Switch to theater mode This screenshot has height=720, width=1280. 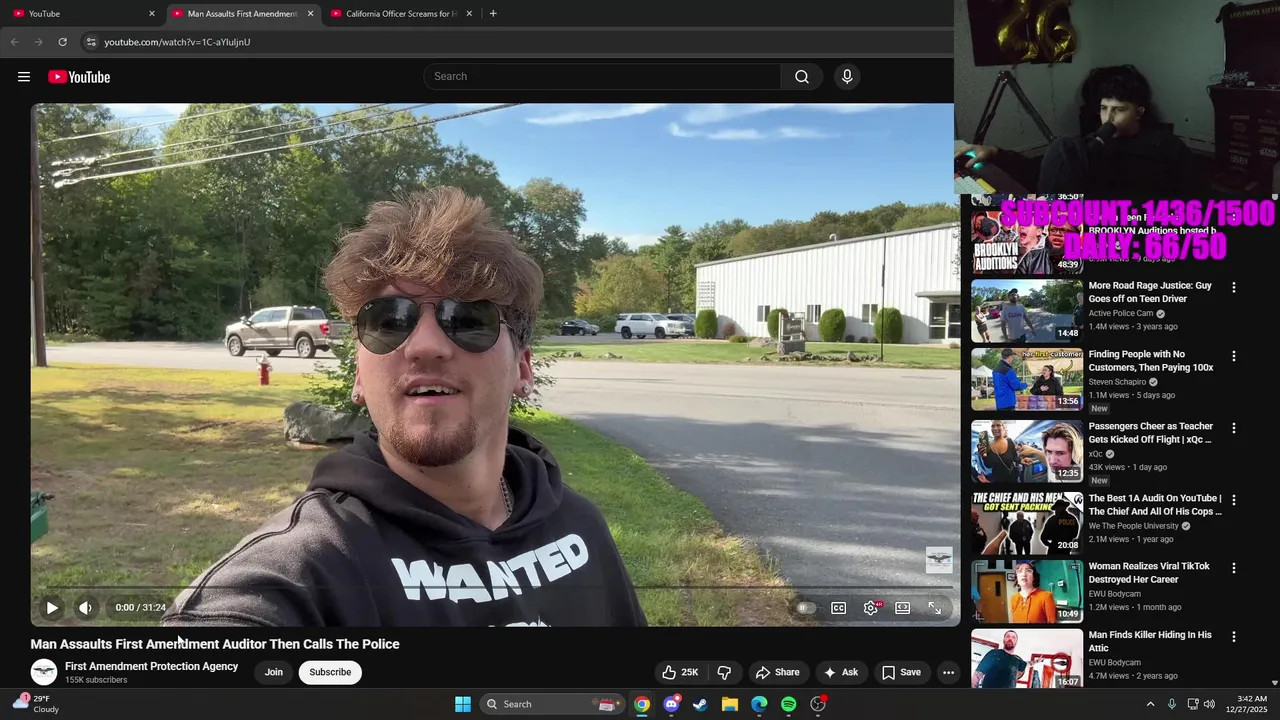coord(903,607)
